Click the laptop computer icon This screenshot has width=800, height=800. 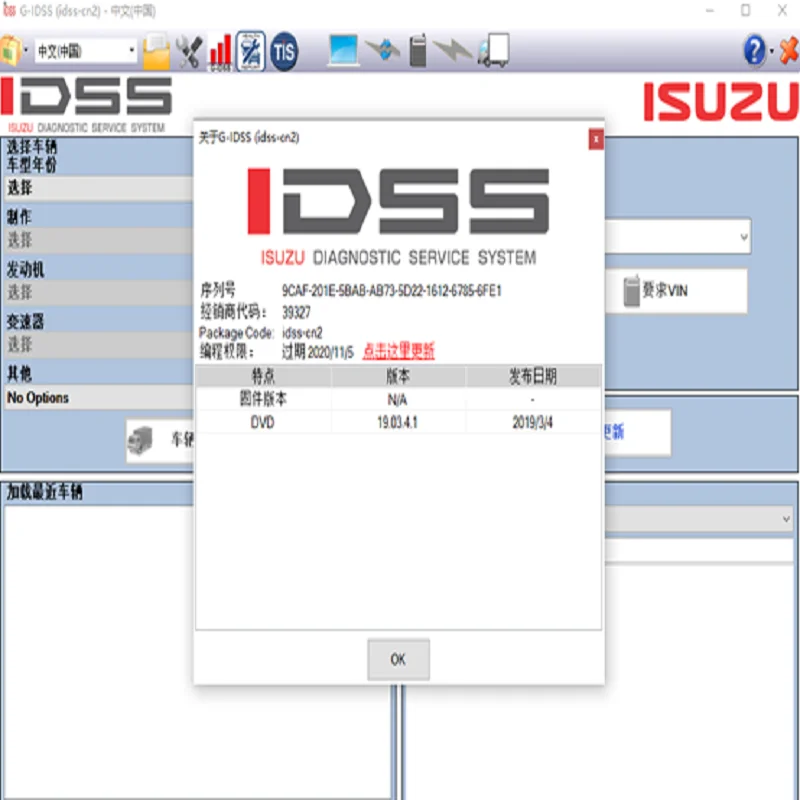coord(343,50)
